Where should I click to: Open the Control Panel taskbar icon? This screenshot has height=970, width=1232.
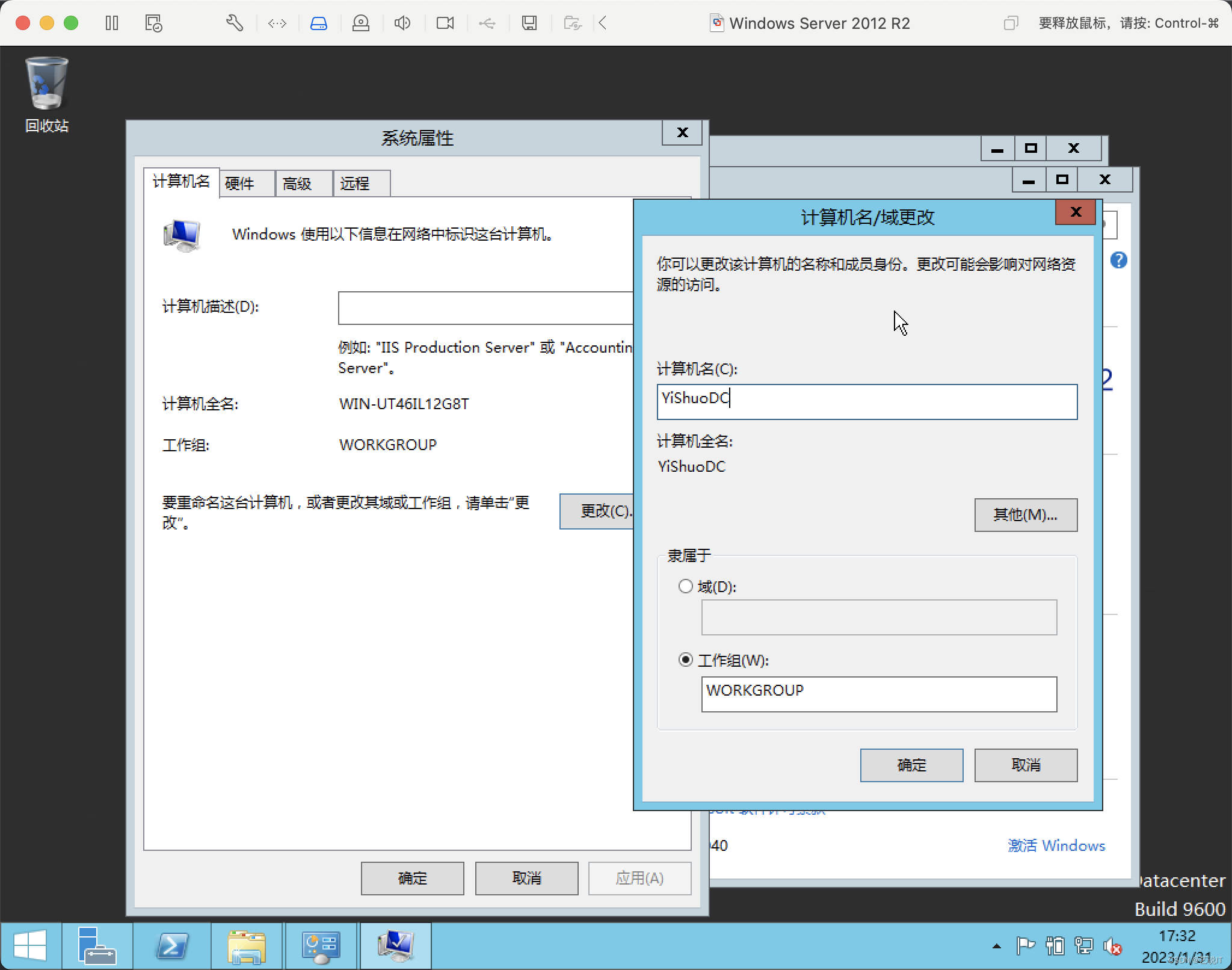click(x=321, y=946)
